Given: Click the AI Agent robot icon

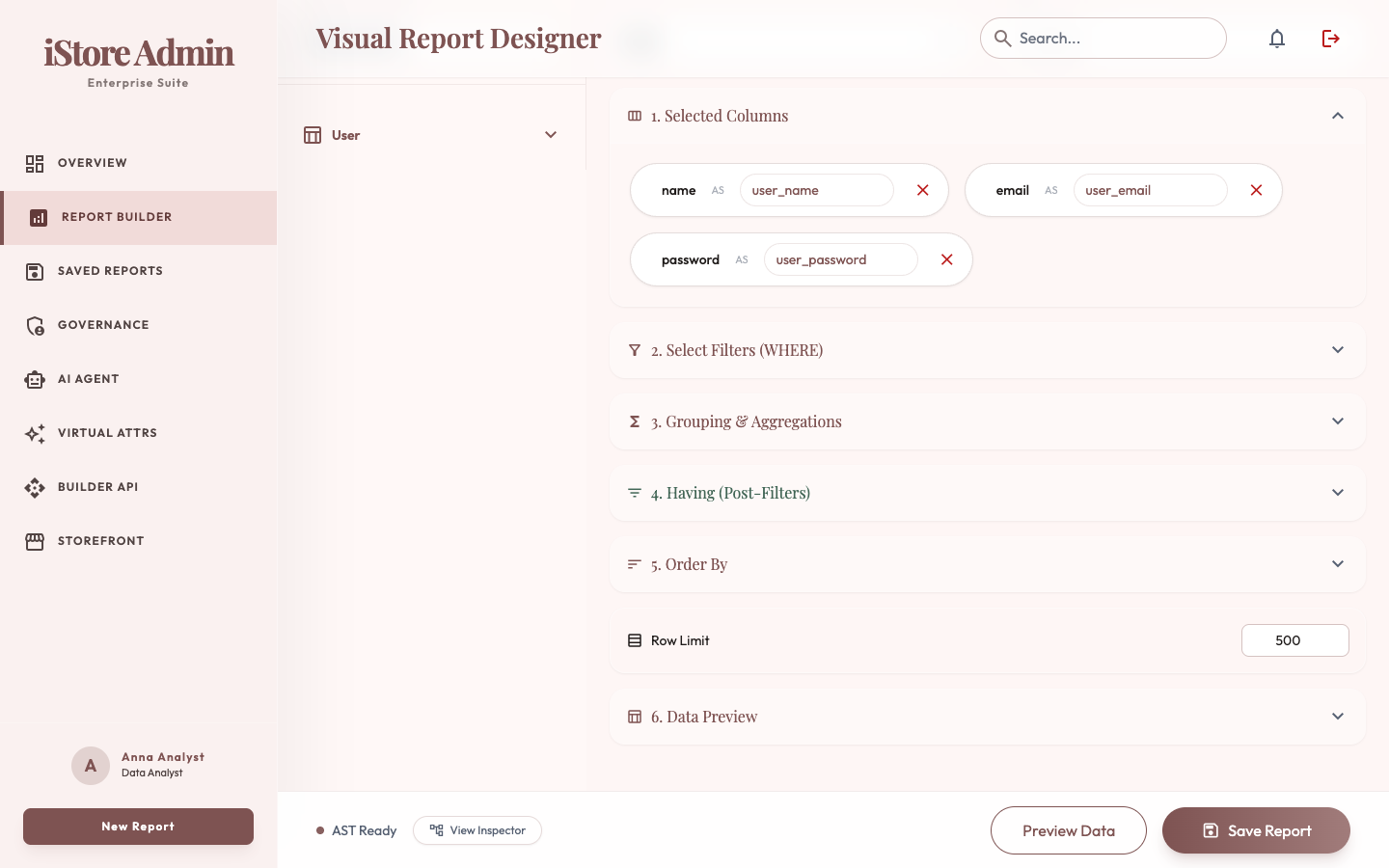Looking at the screenshot, I should [35, 380].
